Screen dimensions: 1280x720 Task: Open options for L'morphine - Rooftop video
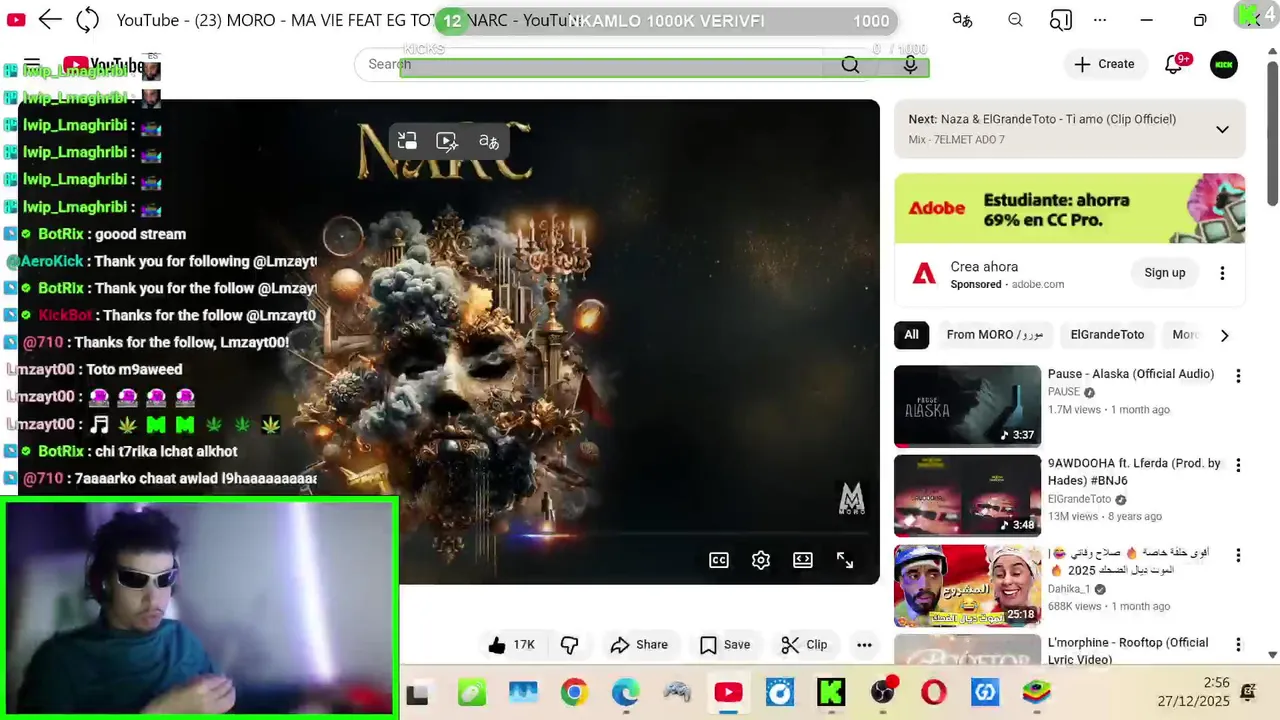(x=1238, y=645)
